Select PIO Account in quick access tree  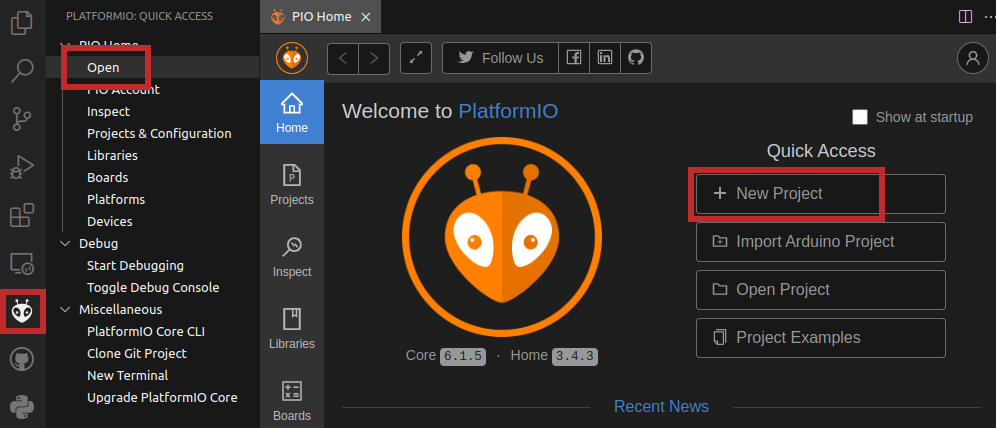pos(123,90)
